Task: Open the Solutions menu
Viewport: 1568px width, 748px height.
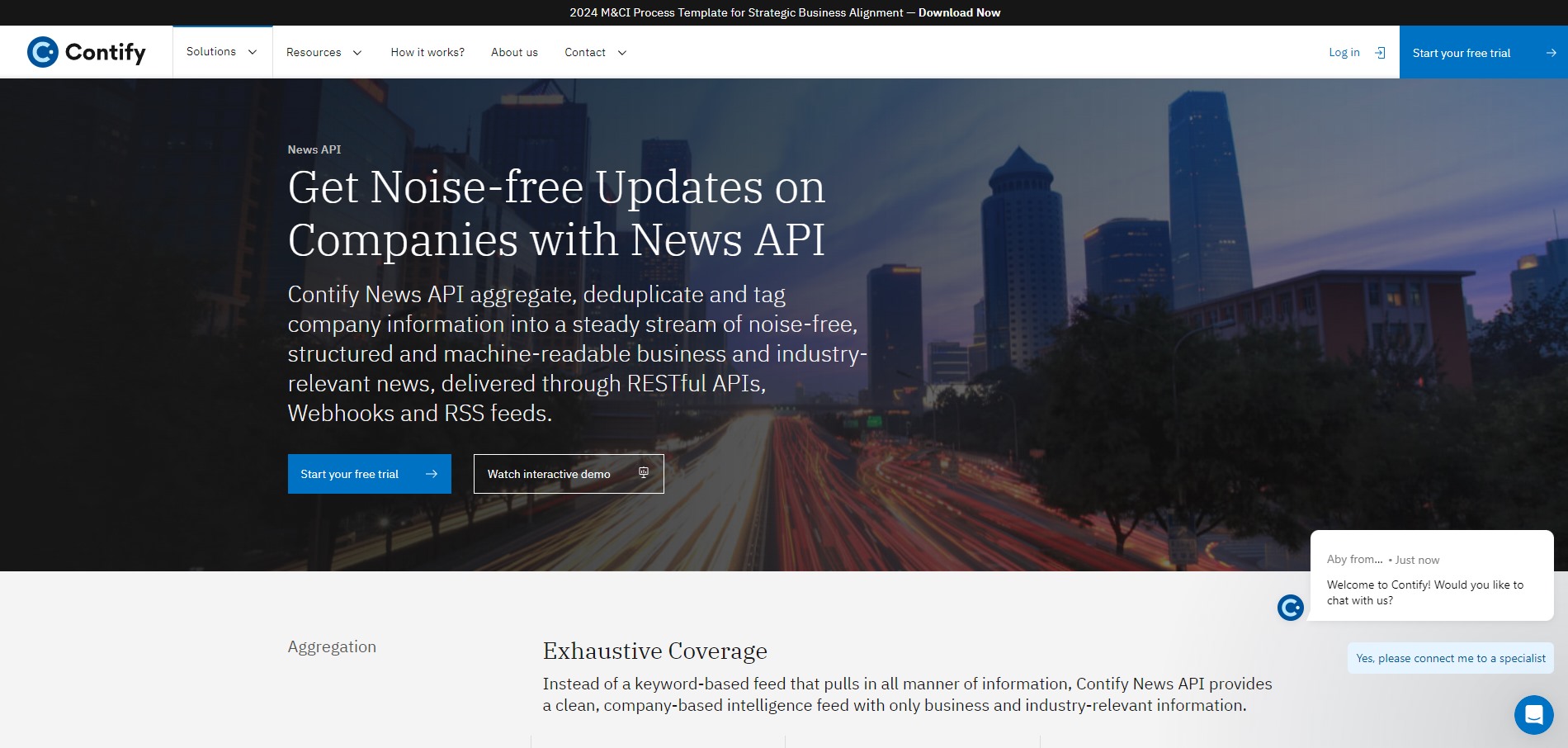Action: coord(223,52)
